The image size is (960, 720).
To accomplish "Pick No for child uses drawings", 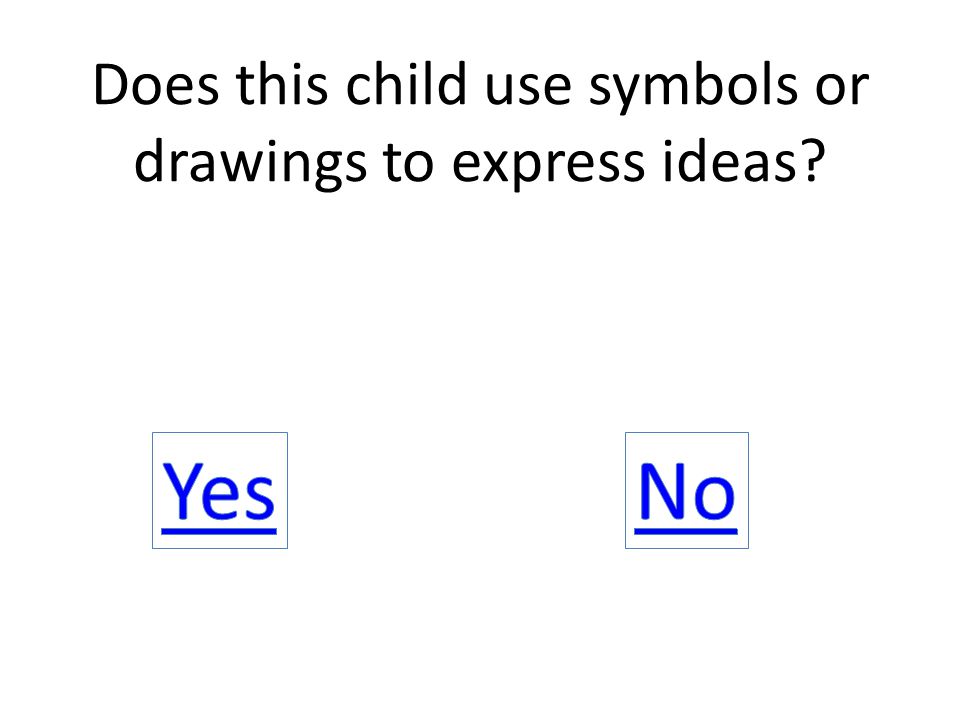I will click(x=686, y=491).
